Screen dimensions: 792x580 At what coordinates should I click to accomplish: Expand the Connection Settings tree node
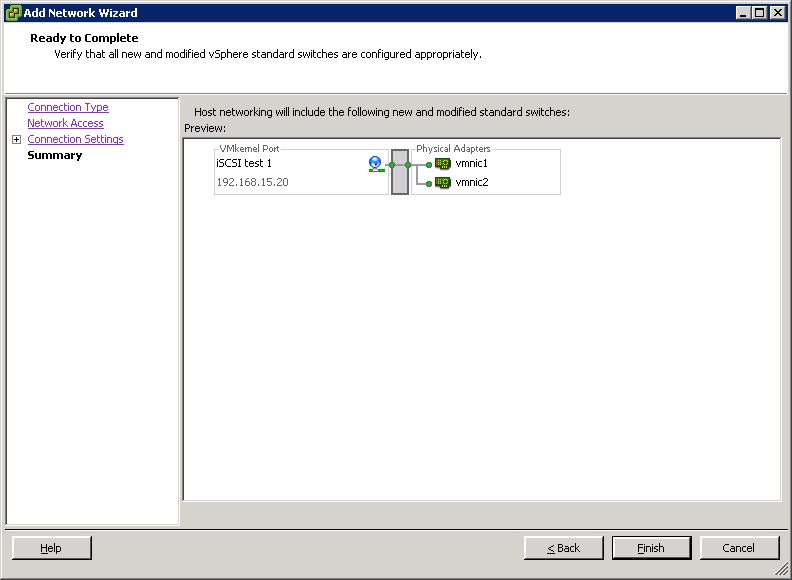(16, 140)
